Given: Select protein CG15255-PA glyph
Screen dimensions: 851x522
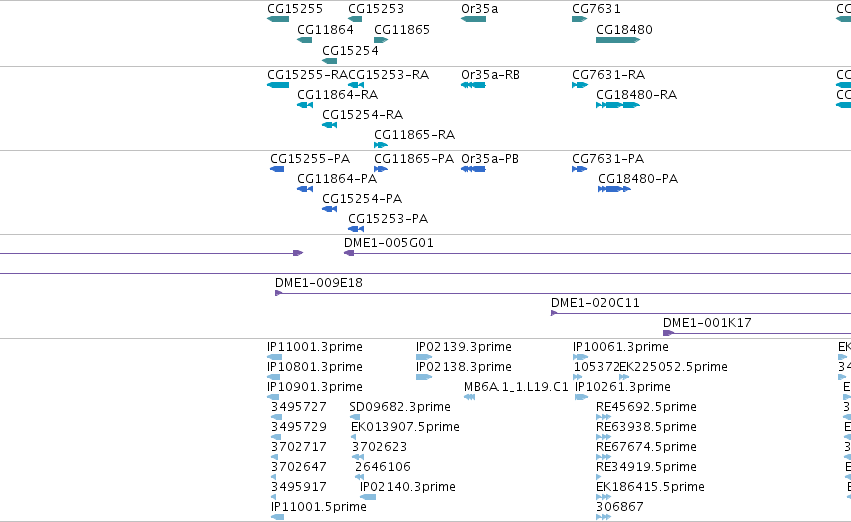Looking at the screenshot, I should click(277, 169).
